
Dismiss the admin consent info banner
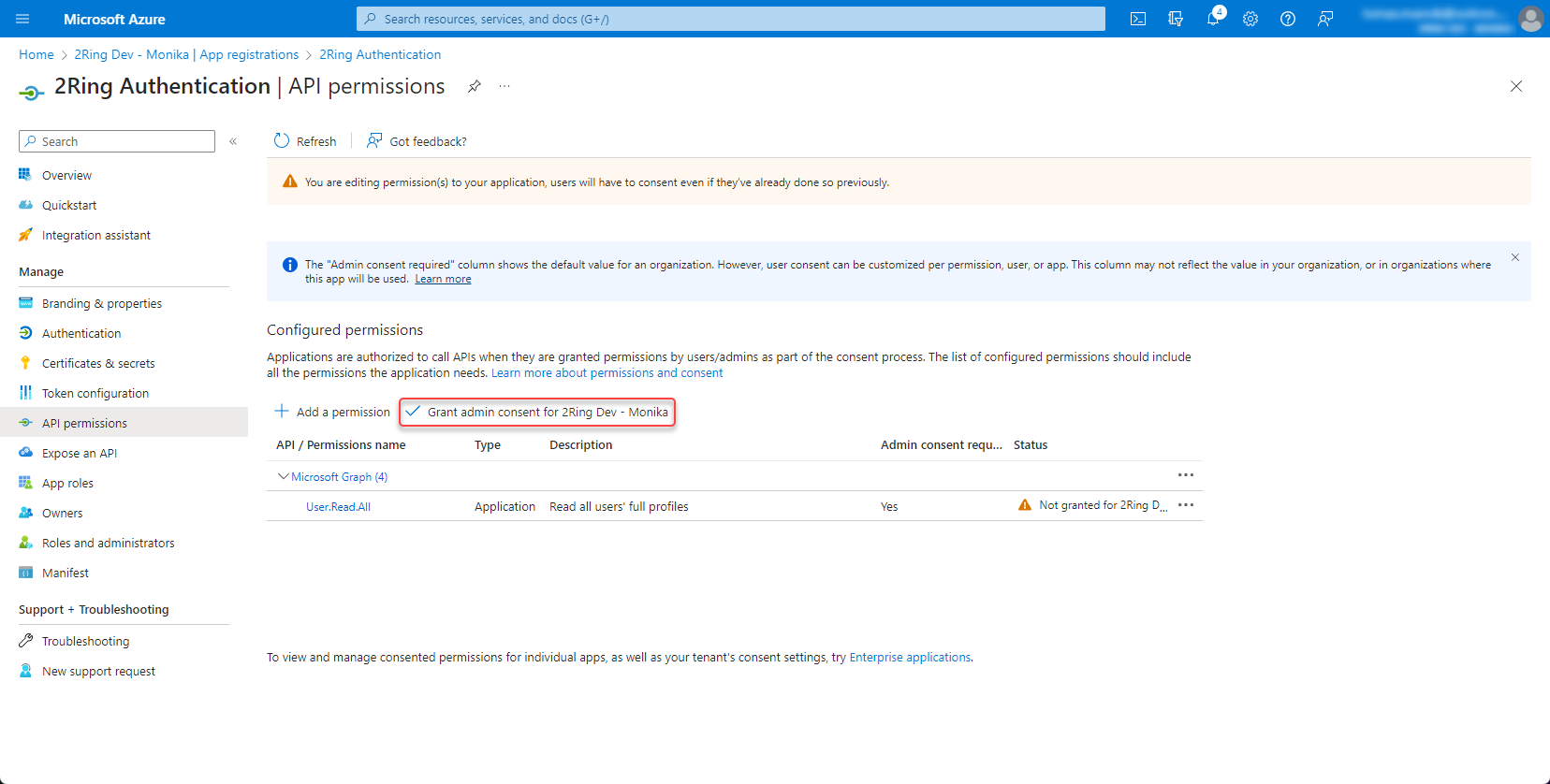1515,257
